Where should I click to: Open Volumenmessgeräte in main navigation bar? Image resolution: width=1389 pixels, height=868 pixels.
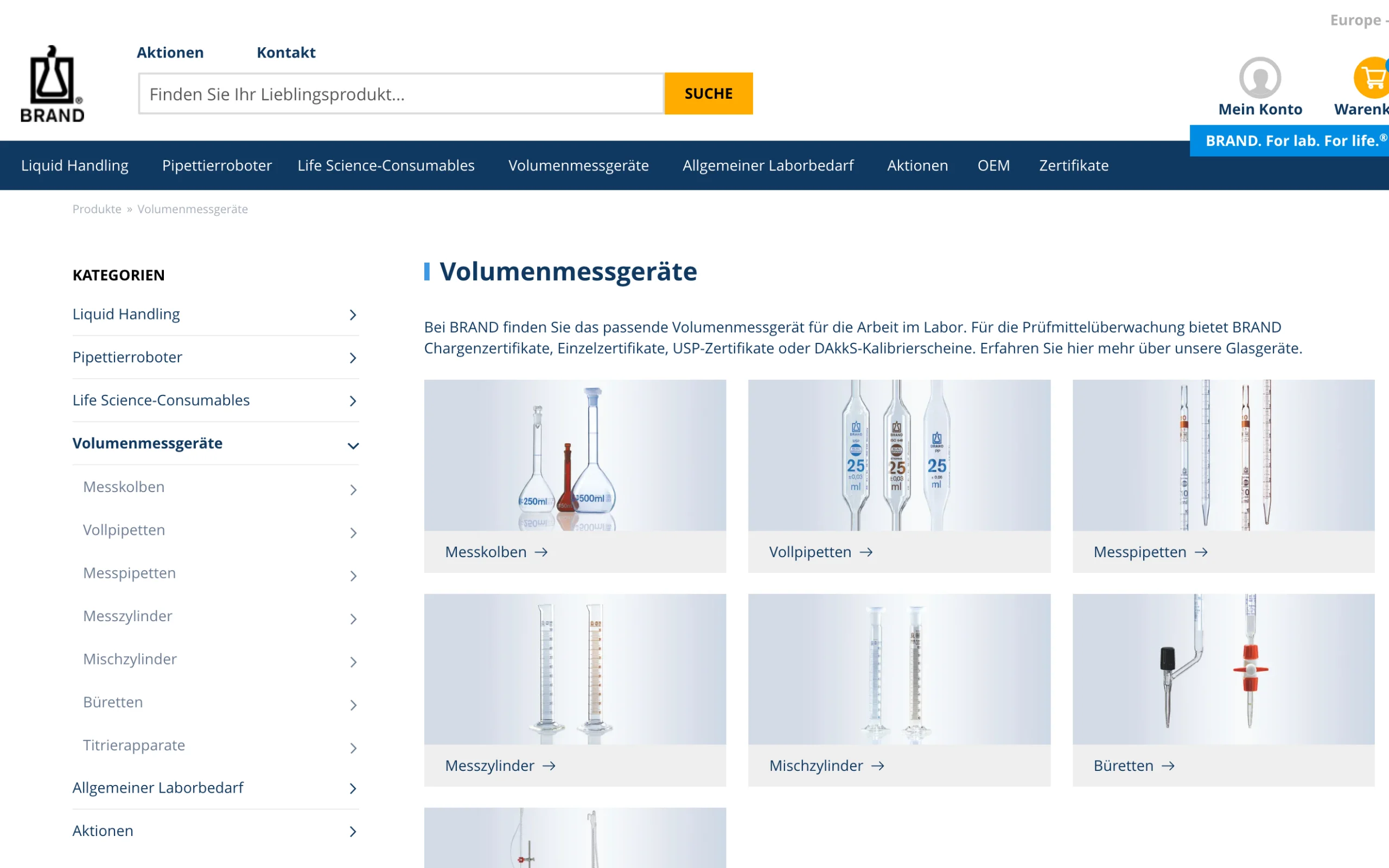(x=578, y=165)
